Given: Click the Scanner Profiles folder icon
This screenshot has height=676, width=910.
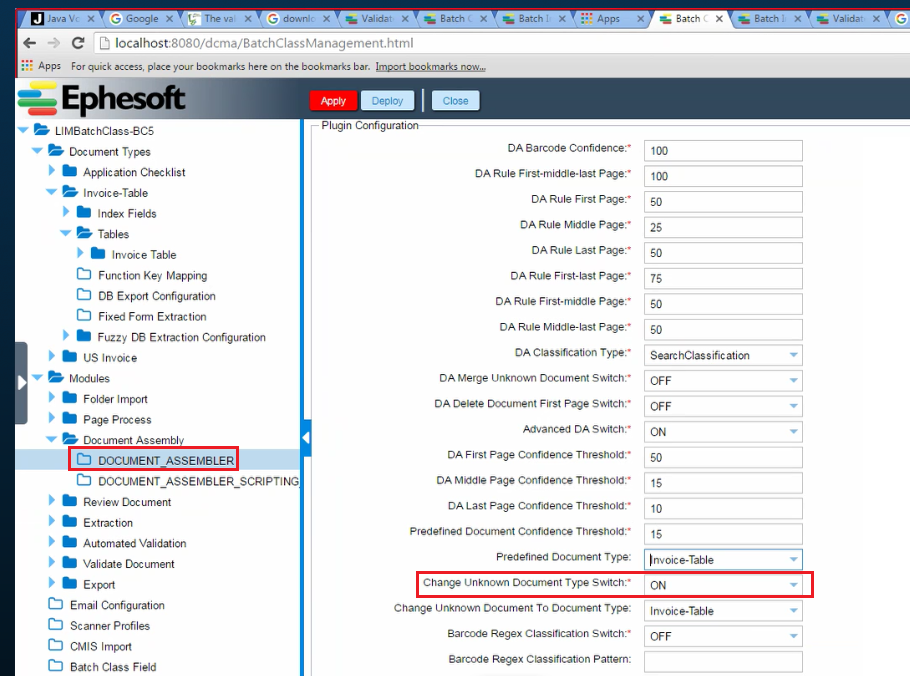Looking at the screenshot, I should click(56, 624).
